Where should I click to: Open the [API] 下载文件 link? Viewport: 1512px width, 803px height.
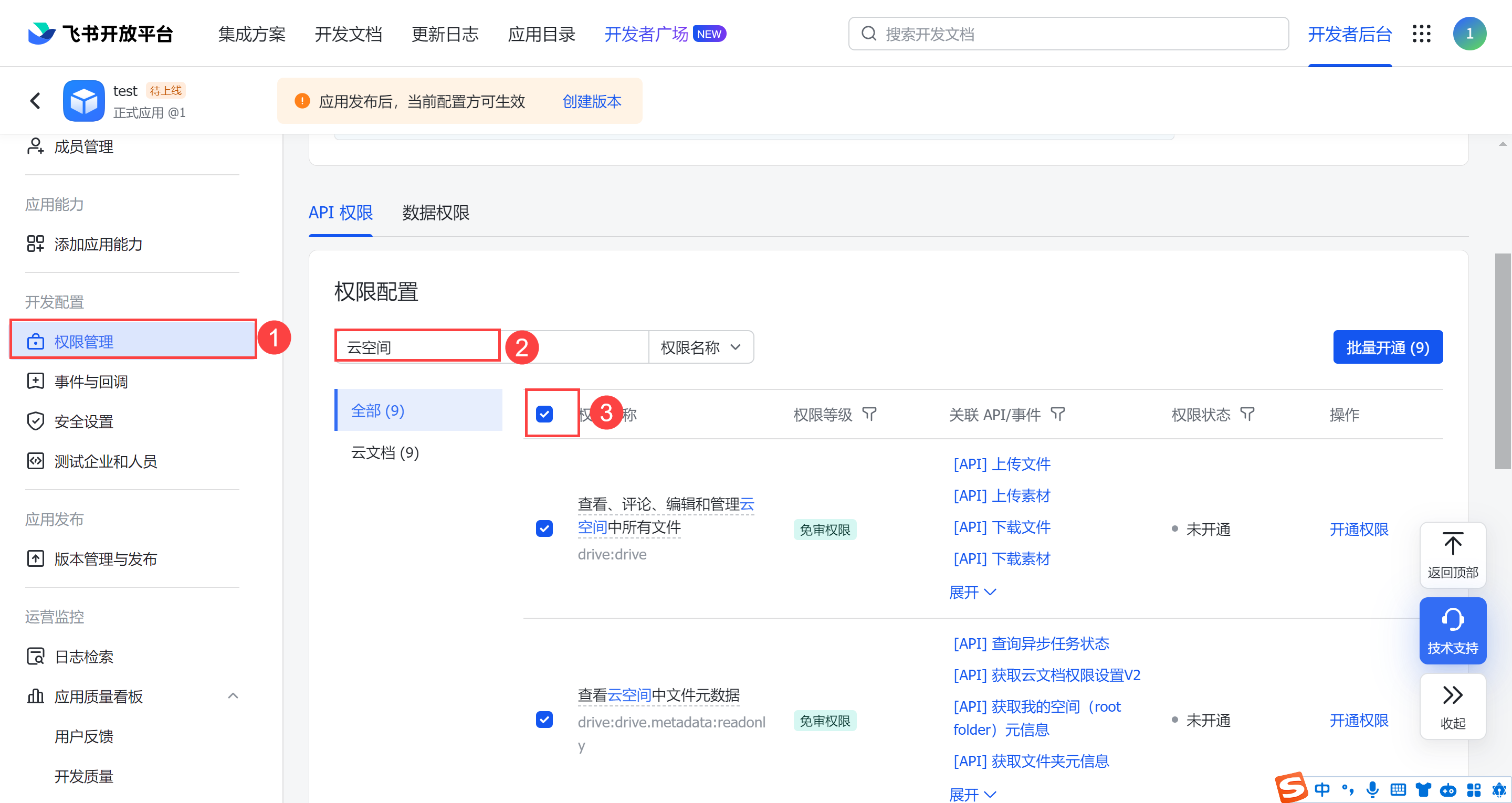pos(1001,526)
